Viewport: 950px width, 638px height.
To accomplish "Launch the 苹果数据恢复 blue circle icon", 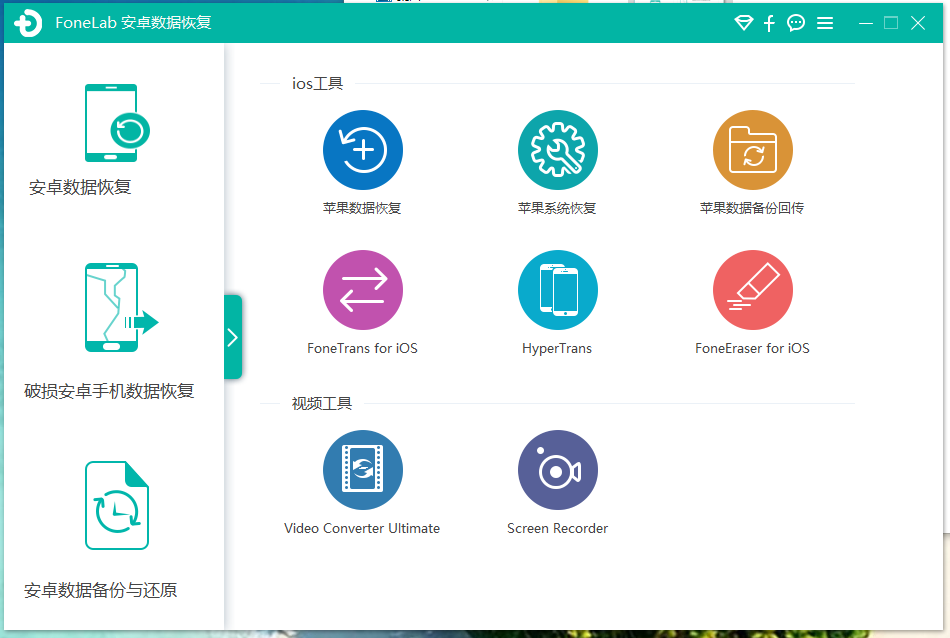I will point(362,150).
